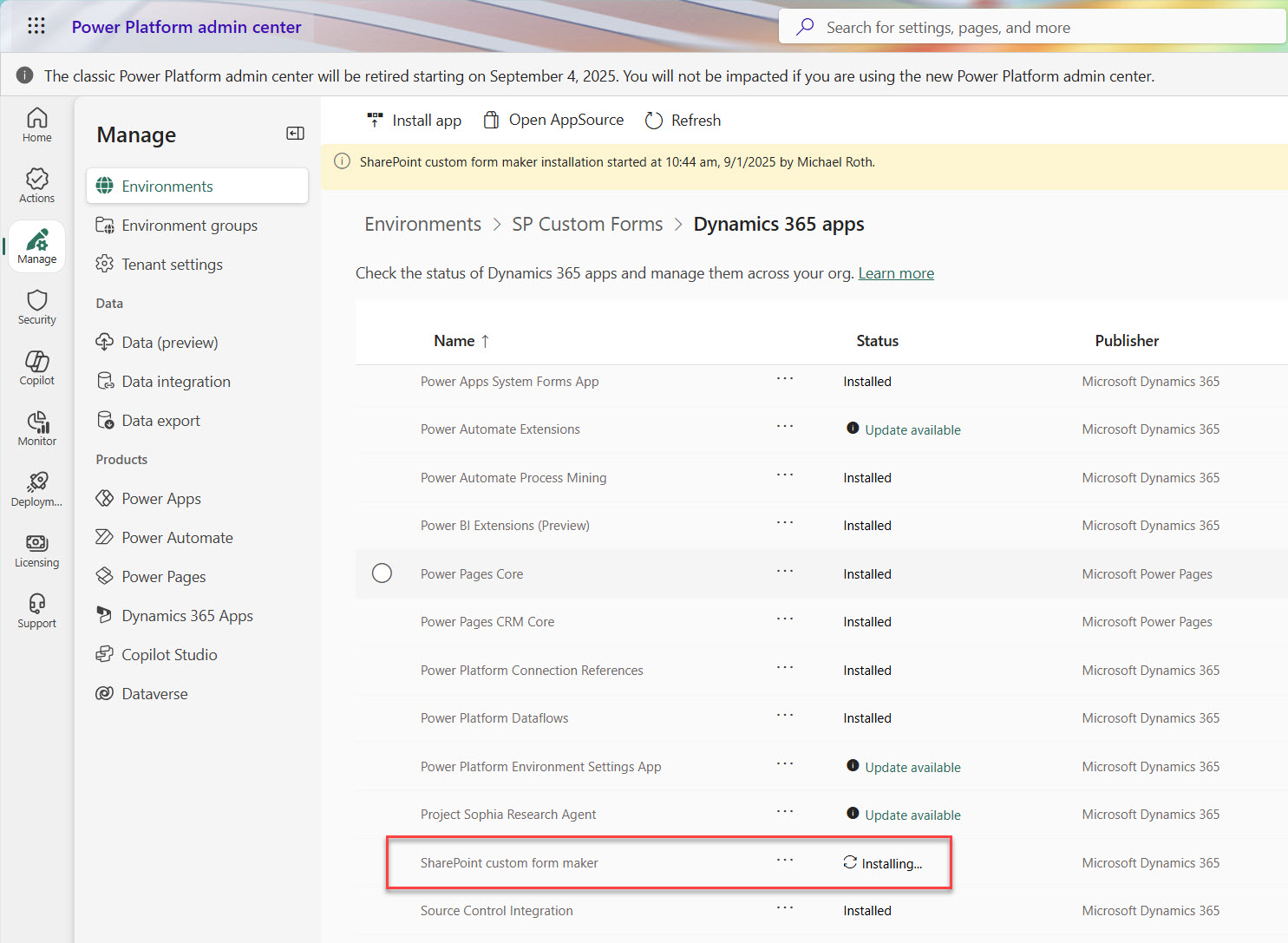Select Dynamics 365 Apps under Products

click(186, 615)
